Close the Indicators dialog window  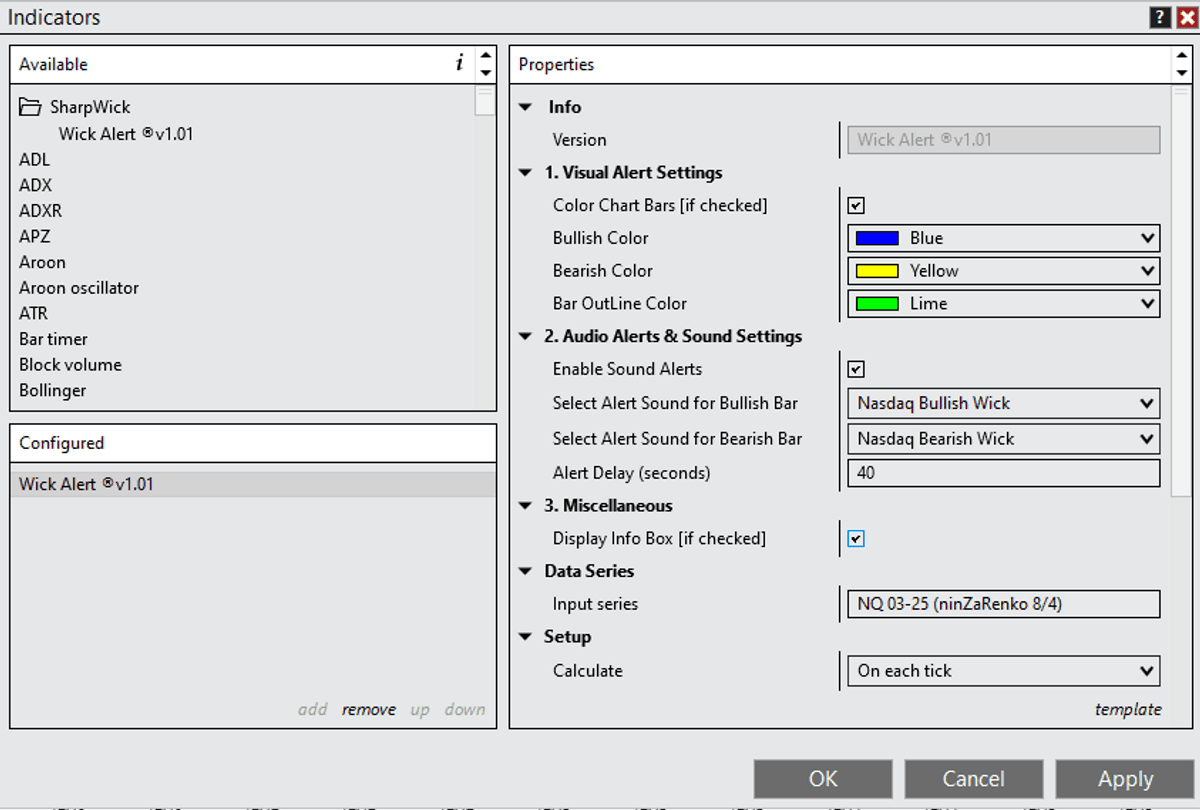1186,17
